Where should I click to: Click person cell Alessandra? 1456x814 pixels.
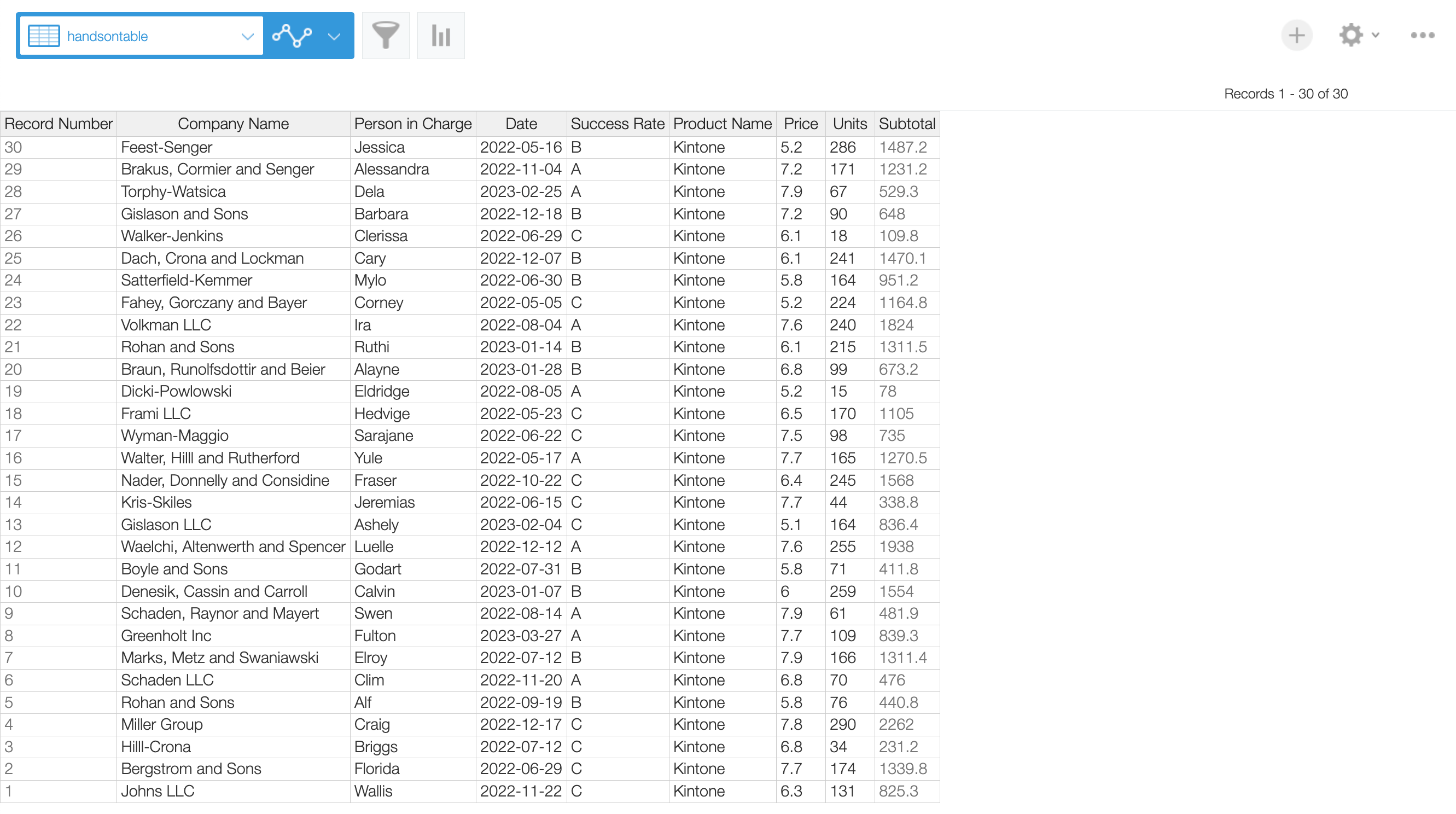pos(413,170)
